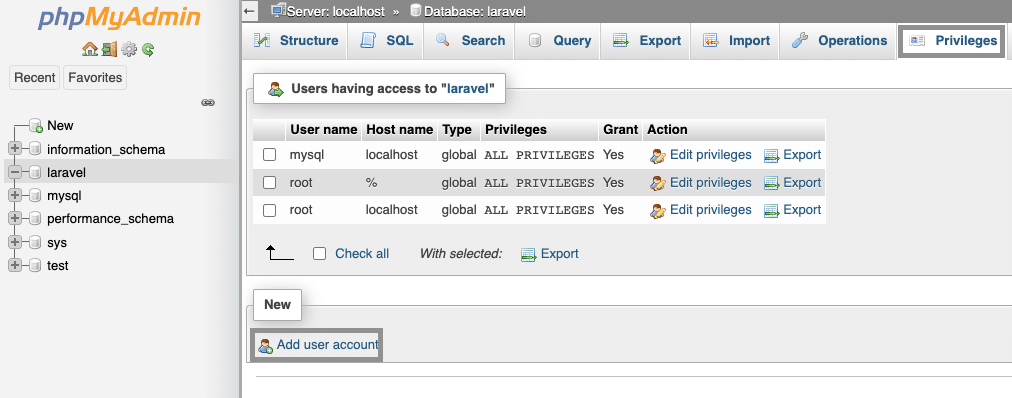Click the Export icon in the root localhost row
Screen dimensions: 1012x398
pos(772,210)
